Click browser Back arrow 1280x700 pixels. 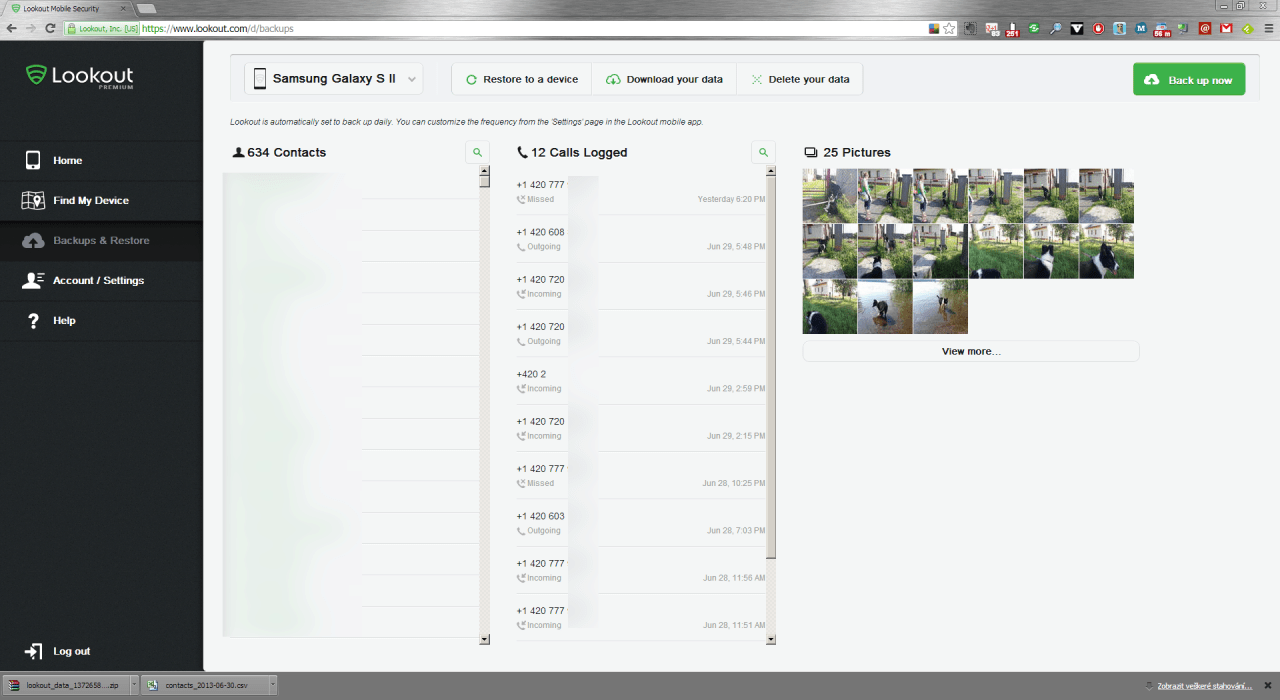pos(12,29)
